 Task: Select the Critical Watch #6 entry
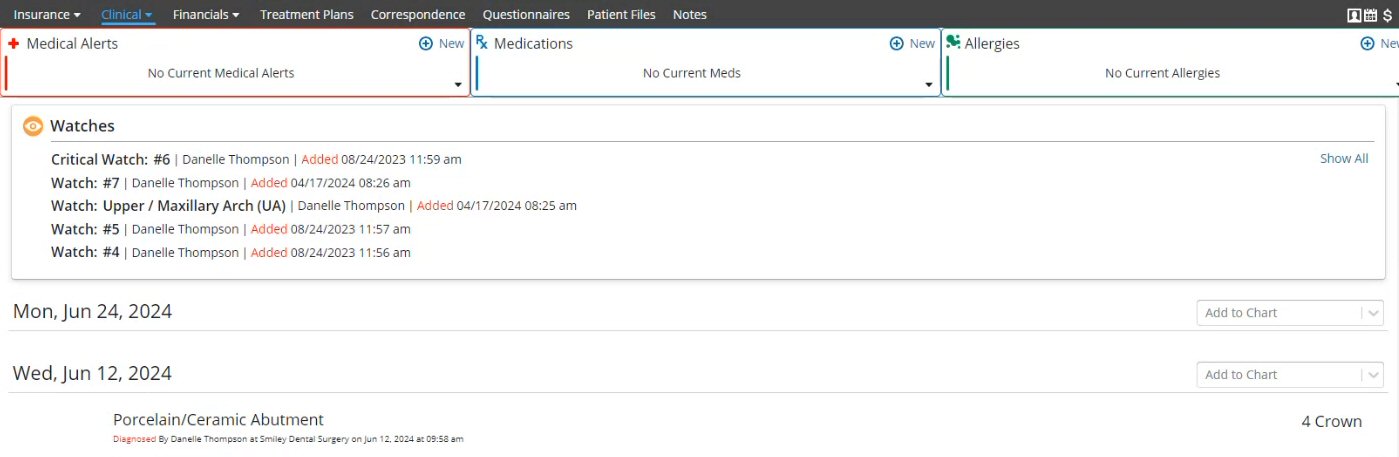click(x=111, y=160)
